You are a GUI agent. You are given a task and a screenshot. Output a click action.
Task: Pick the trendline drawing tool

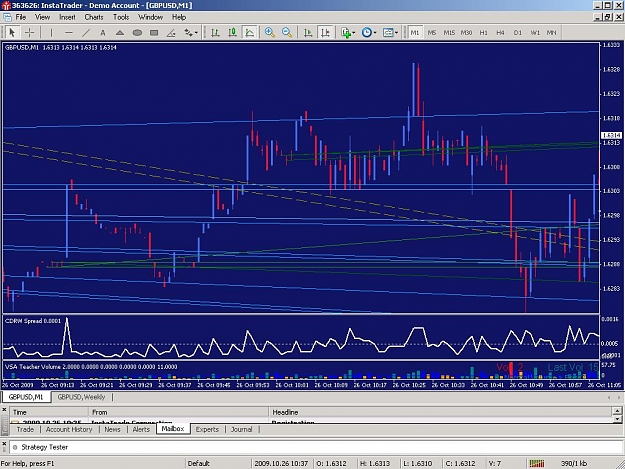point(86,33)
